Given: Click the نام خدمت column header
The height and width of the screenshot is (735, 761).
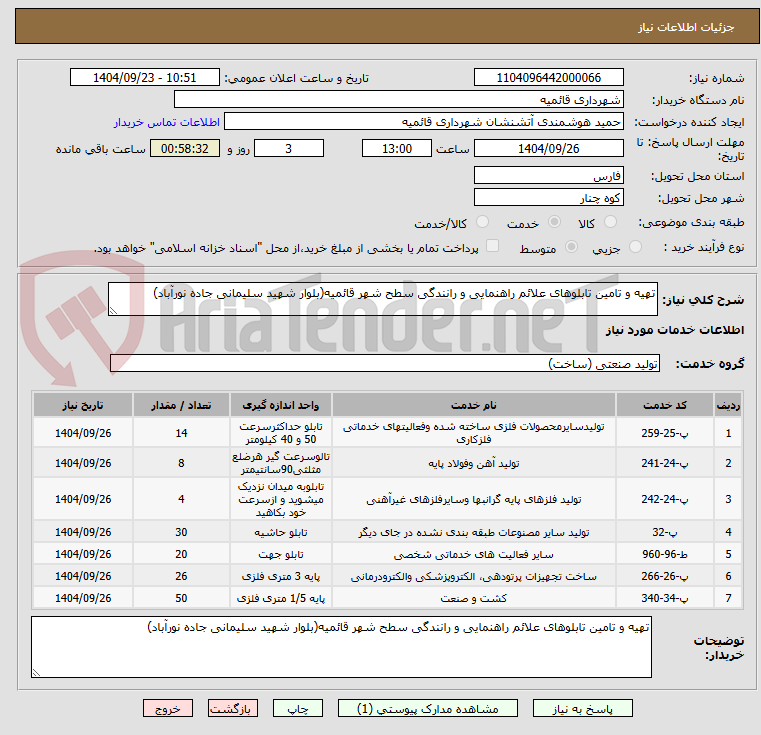Looking at the screenshot, I should [x=474, y=405].
